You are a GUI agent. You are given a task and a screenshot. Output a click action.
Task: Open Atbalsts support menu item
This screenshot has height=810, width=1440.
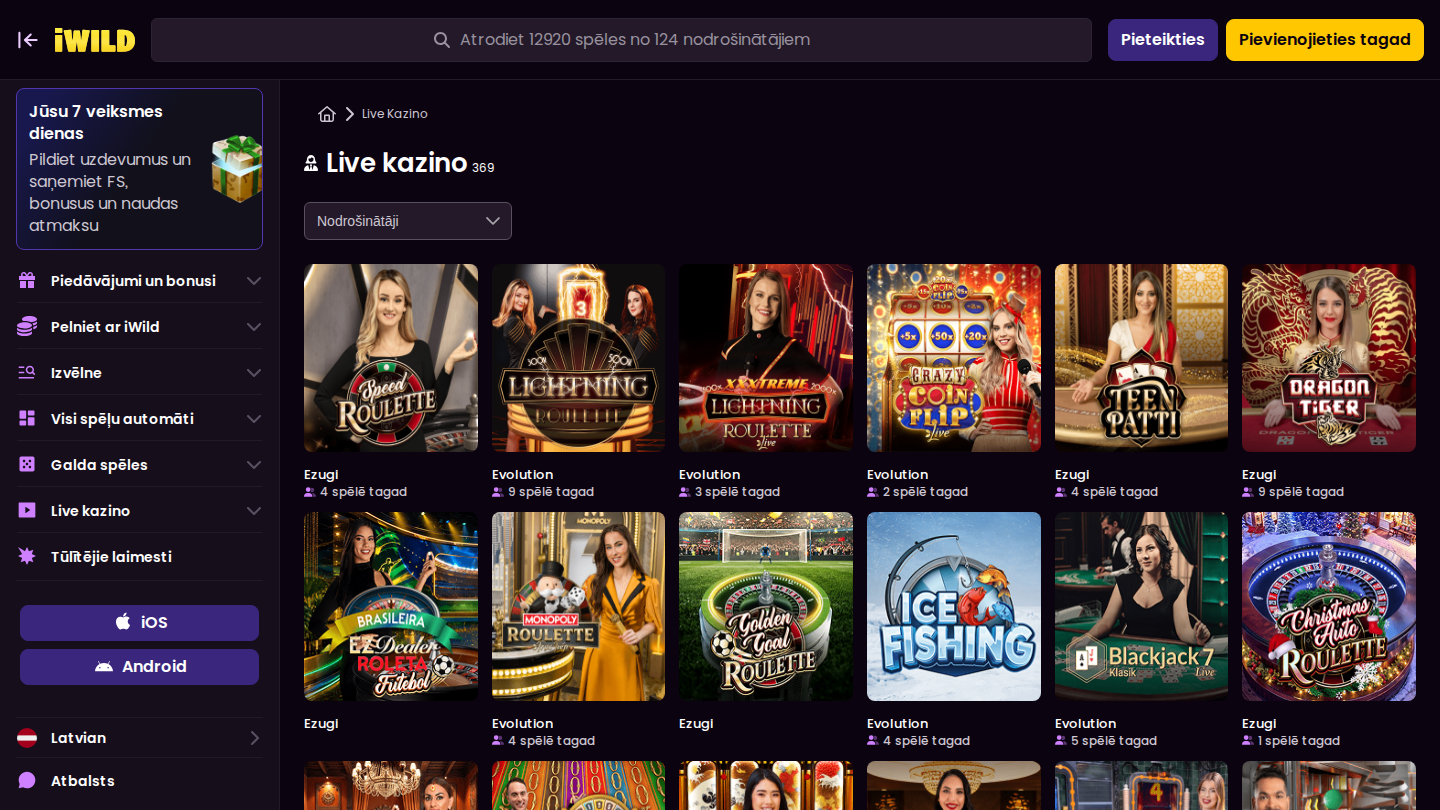point(140,781)
